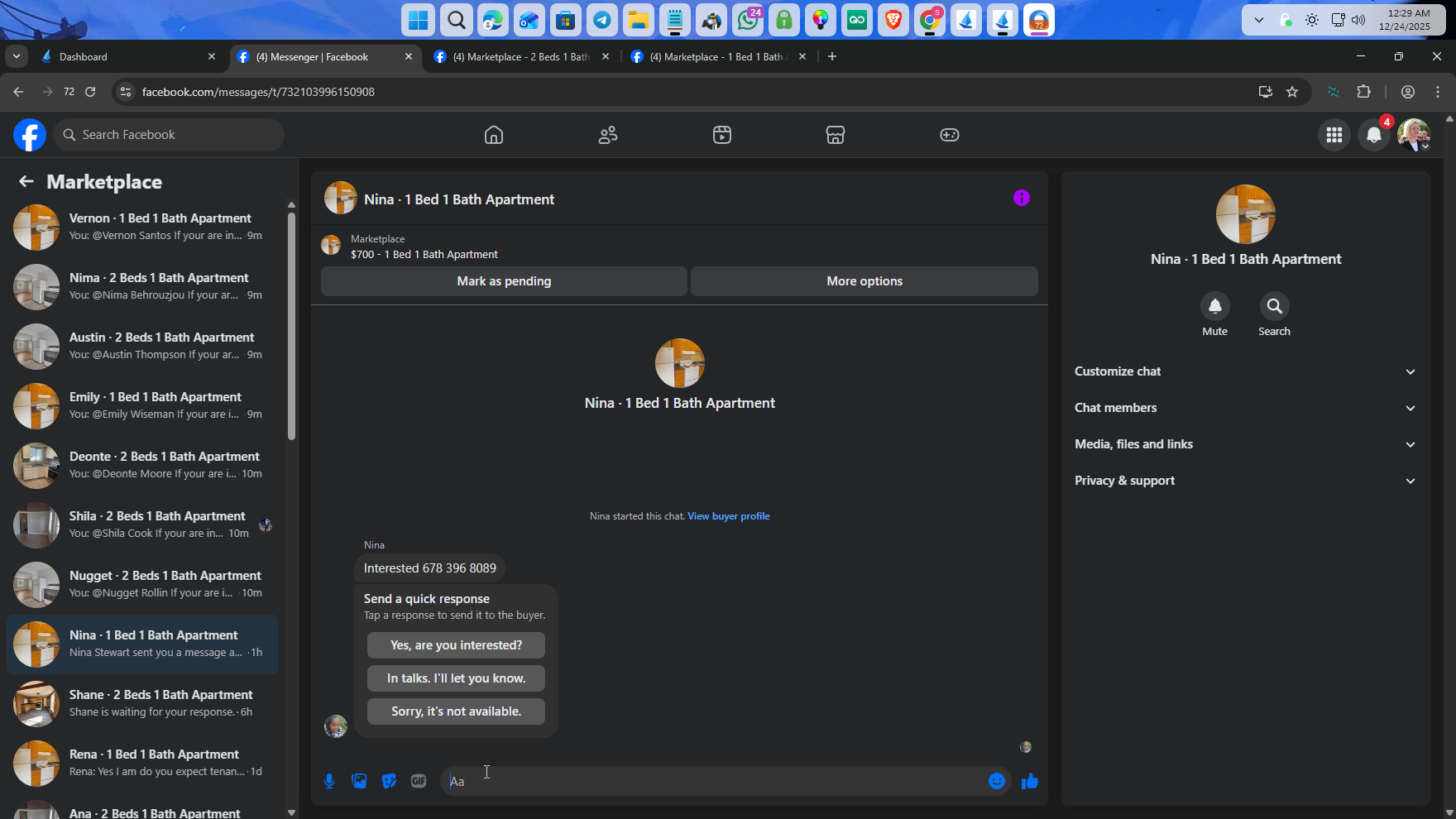
Task: Bookmark this page star icon
Action: click(x=1292, y=92)
